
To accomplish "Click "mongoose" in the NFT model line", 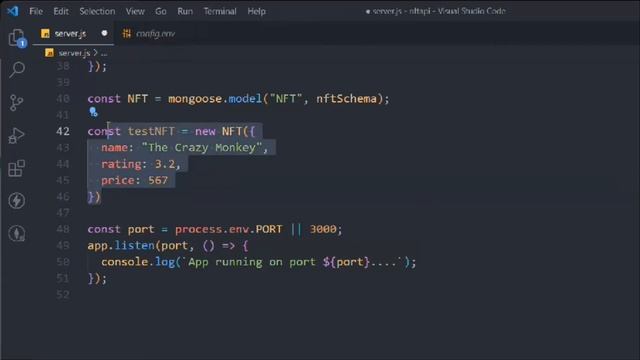I will point(195,99).
